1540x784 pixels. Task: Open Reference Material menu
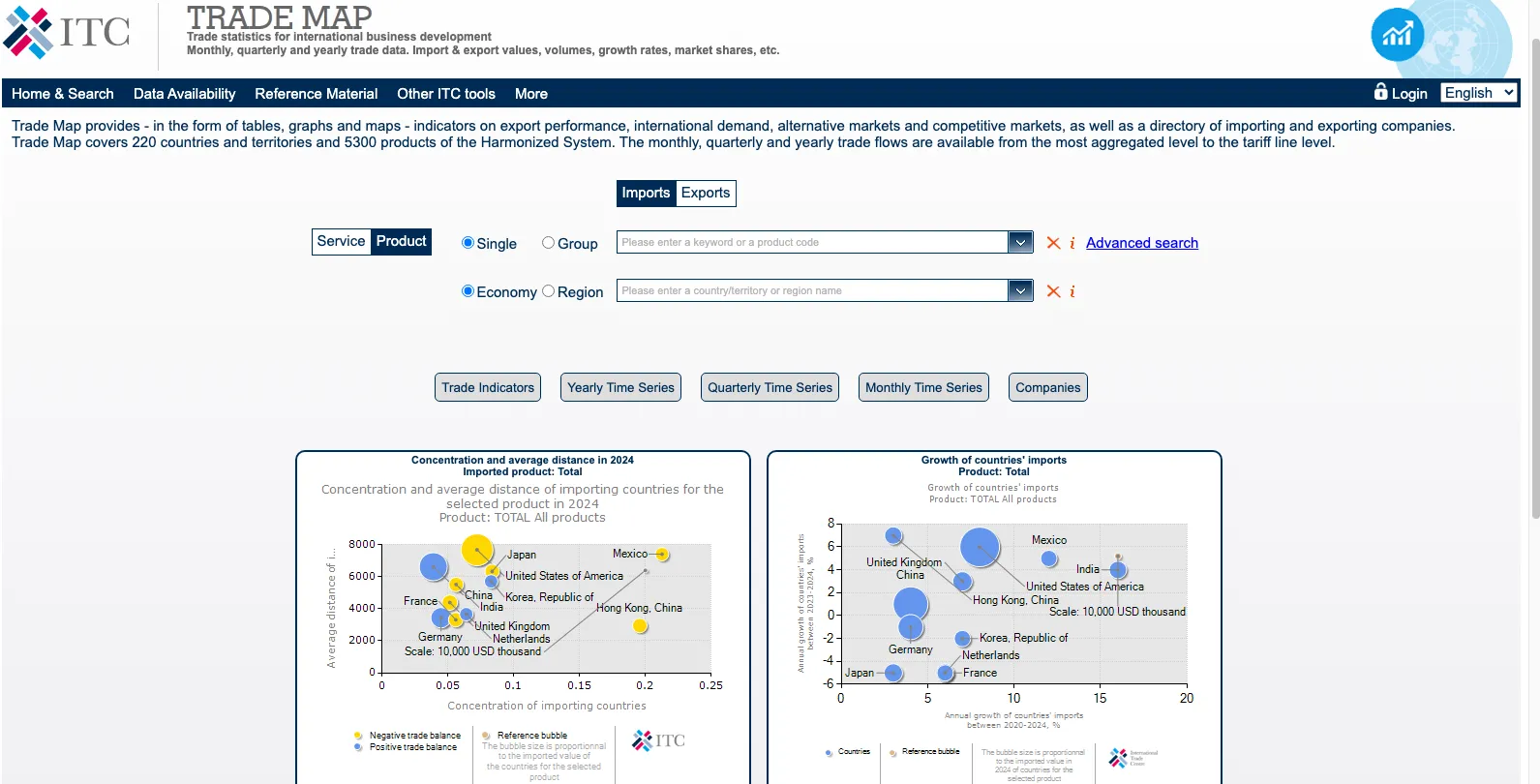click(x=317, y=94)
